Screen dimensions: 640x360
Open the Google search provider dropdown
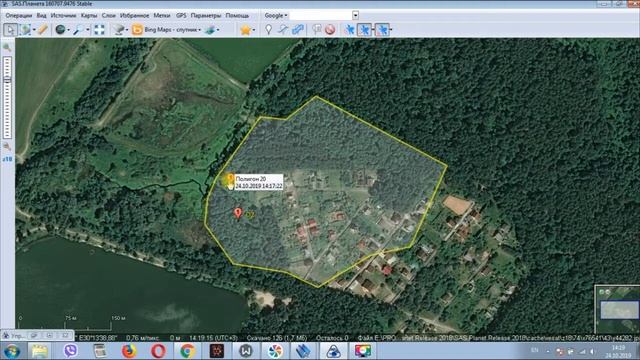(x=276, y=16)
